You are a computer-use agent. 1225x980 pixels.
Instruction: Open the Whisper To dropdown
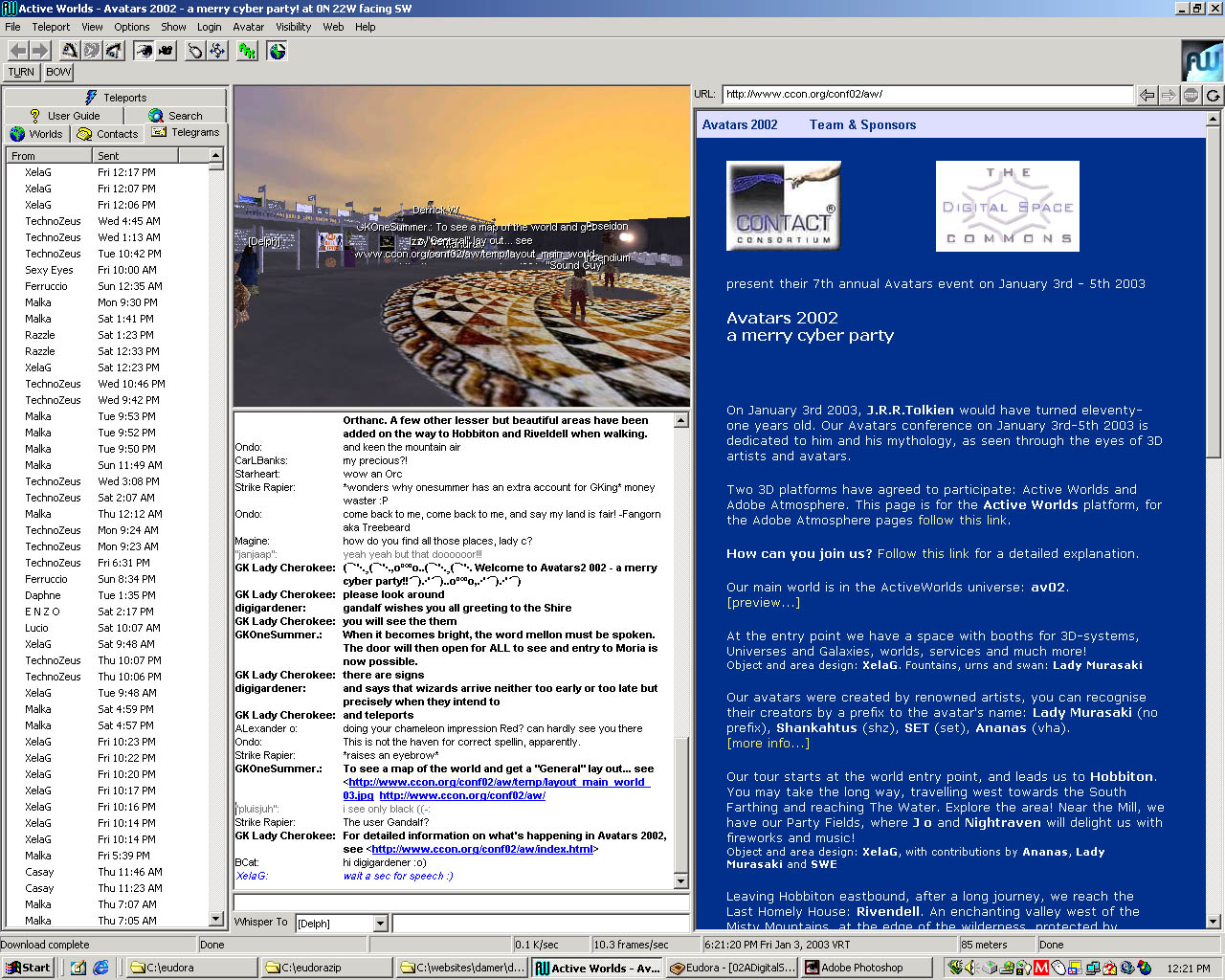tap(380, 924)
